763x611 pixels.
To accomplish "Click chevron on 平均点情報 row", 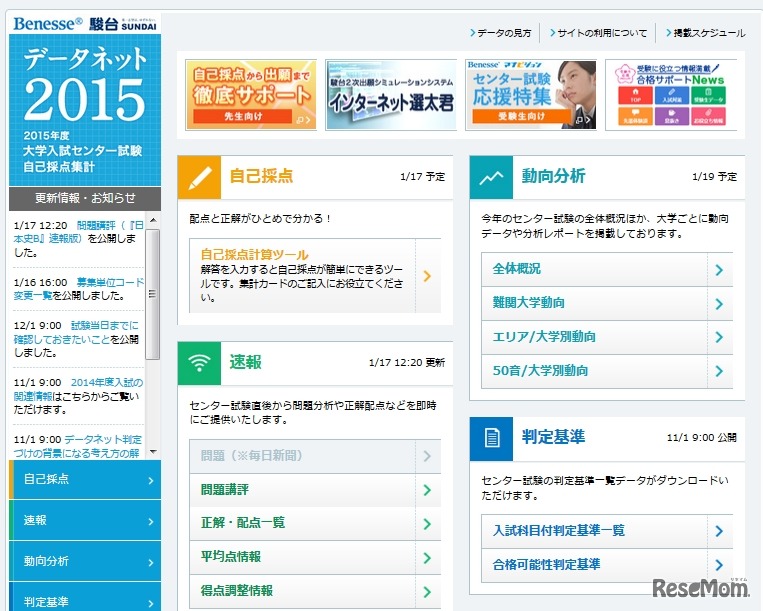I will click(x=427, y=558).
